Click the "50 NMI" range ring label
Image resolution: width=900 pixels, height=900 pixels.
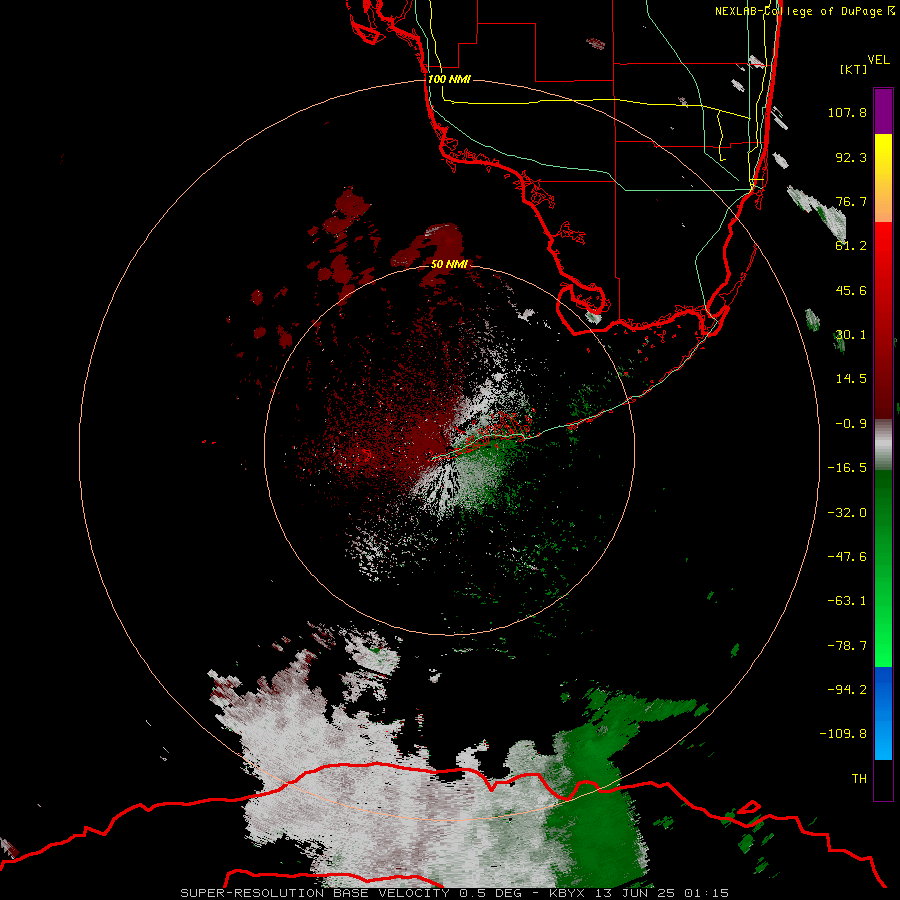coord(449,264)
